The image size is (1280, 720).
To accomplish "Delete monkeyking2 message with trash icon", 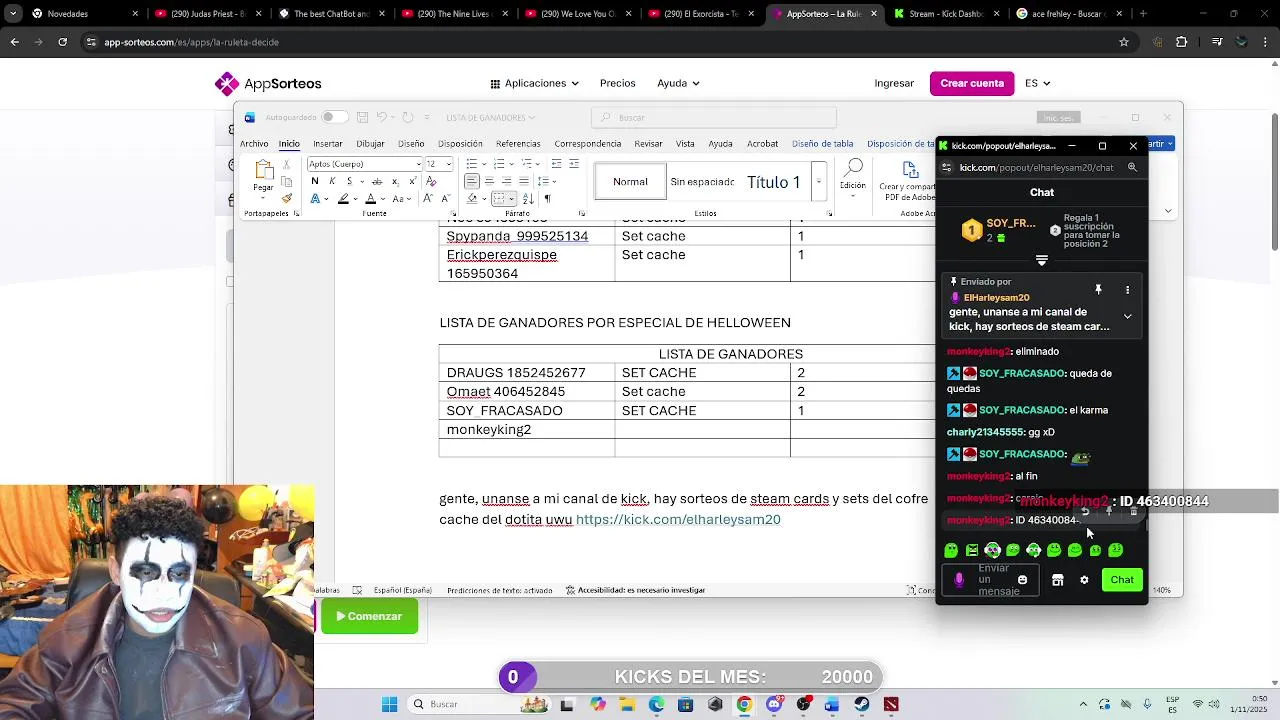I will click(x=1133, y=512).
